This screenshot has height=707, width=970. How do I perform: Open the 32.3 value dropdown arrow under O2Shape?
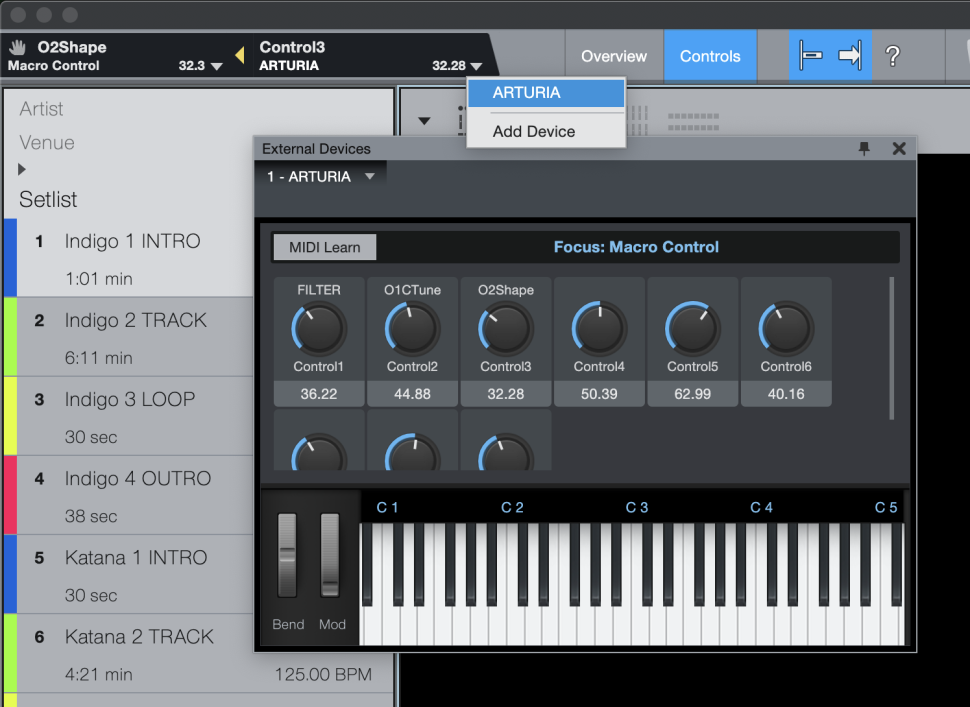(217, 66)
